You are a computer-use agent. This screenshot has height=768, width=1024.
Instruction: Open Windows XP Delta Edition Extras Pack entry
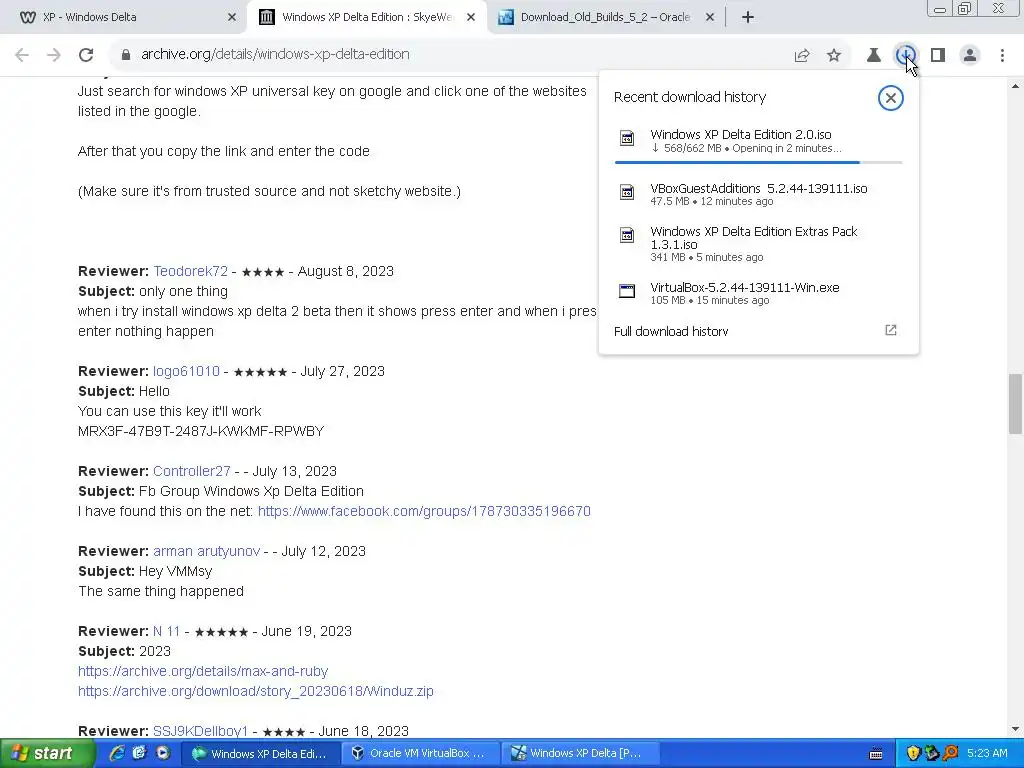tap(758, 244)
